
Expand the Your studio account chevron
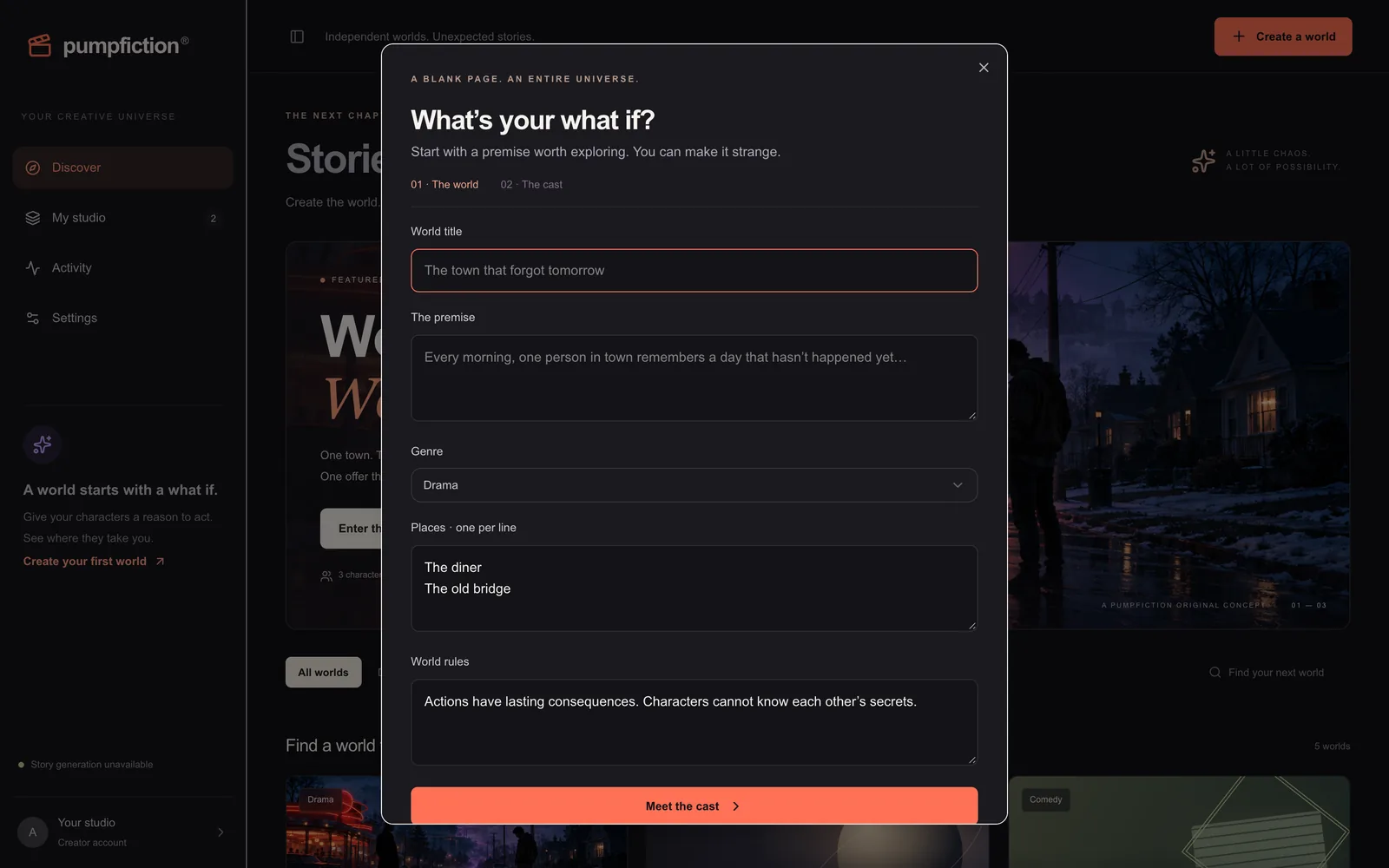(x=221, y=832)
